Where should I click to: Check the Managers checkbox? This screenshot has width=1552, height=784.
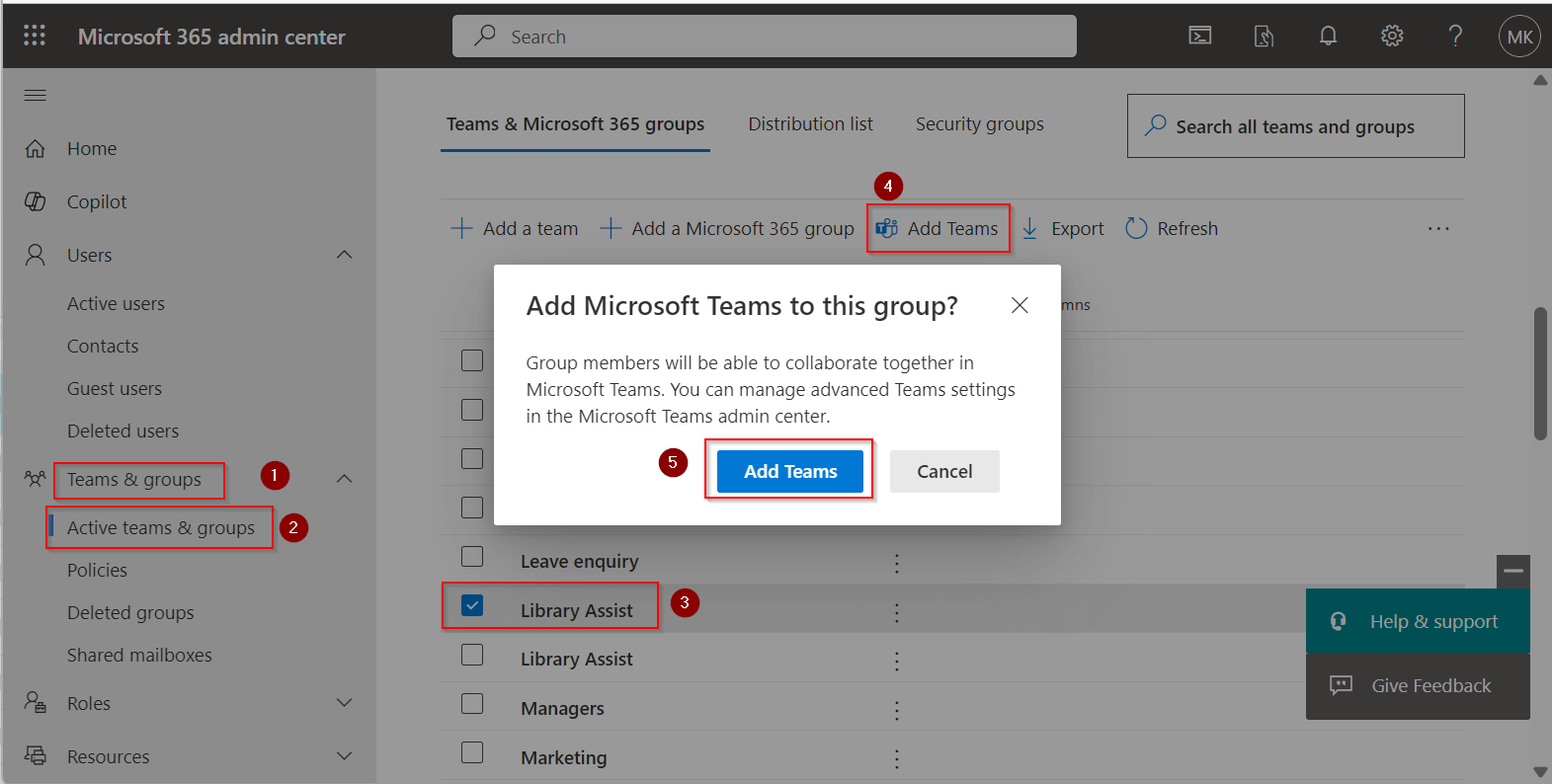click(472, 703)
